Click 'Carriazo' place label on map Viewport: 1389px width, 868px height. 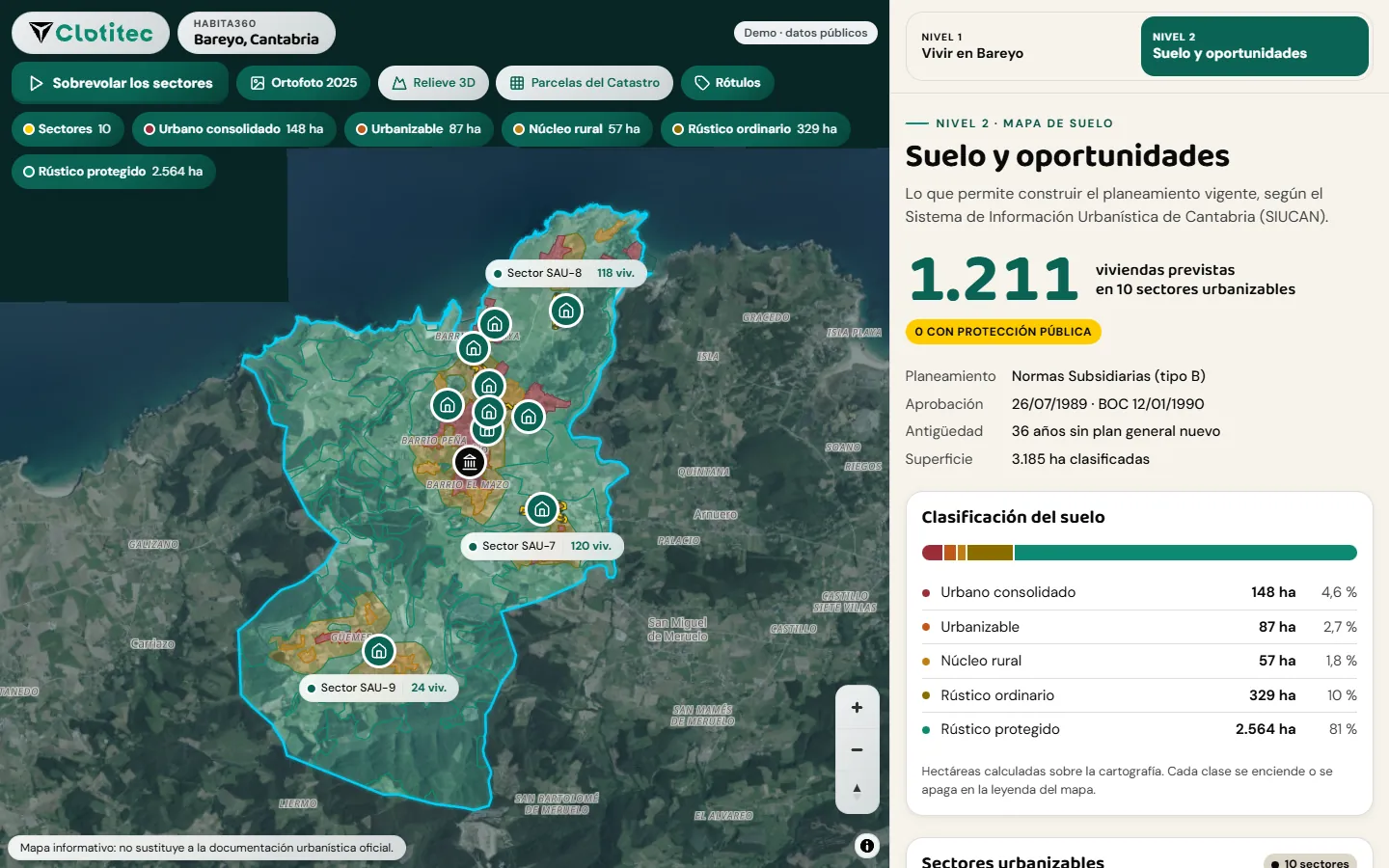152,643
